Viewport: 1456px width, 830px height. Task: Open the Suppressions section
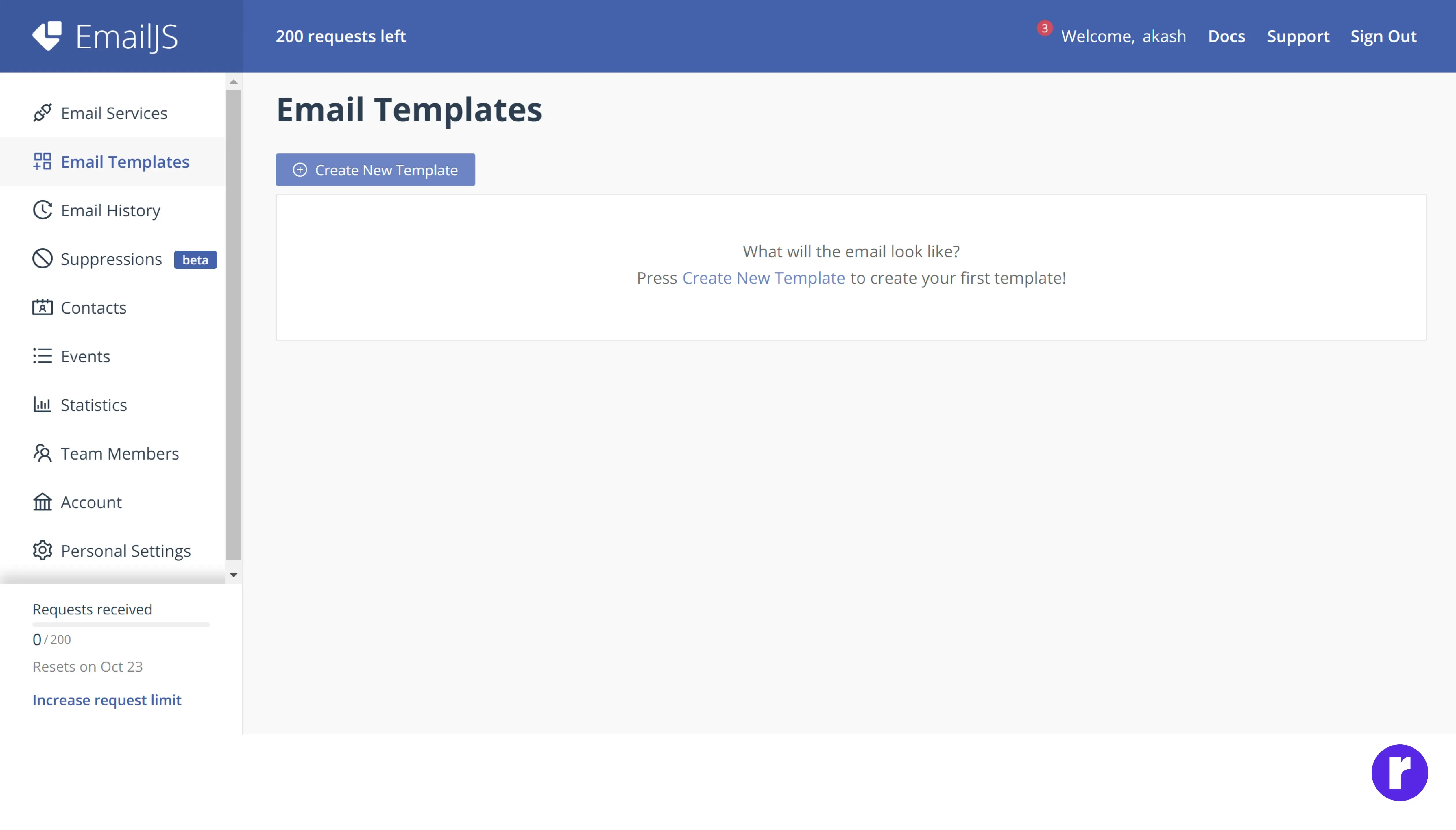(113, 259)
